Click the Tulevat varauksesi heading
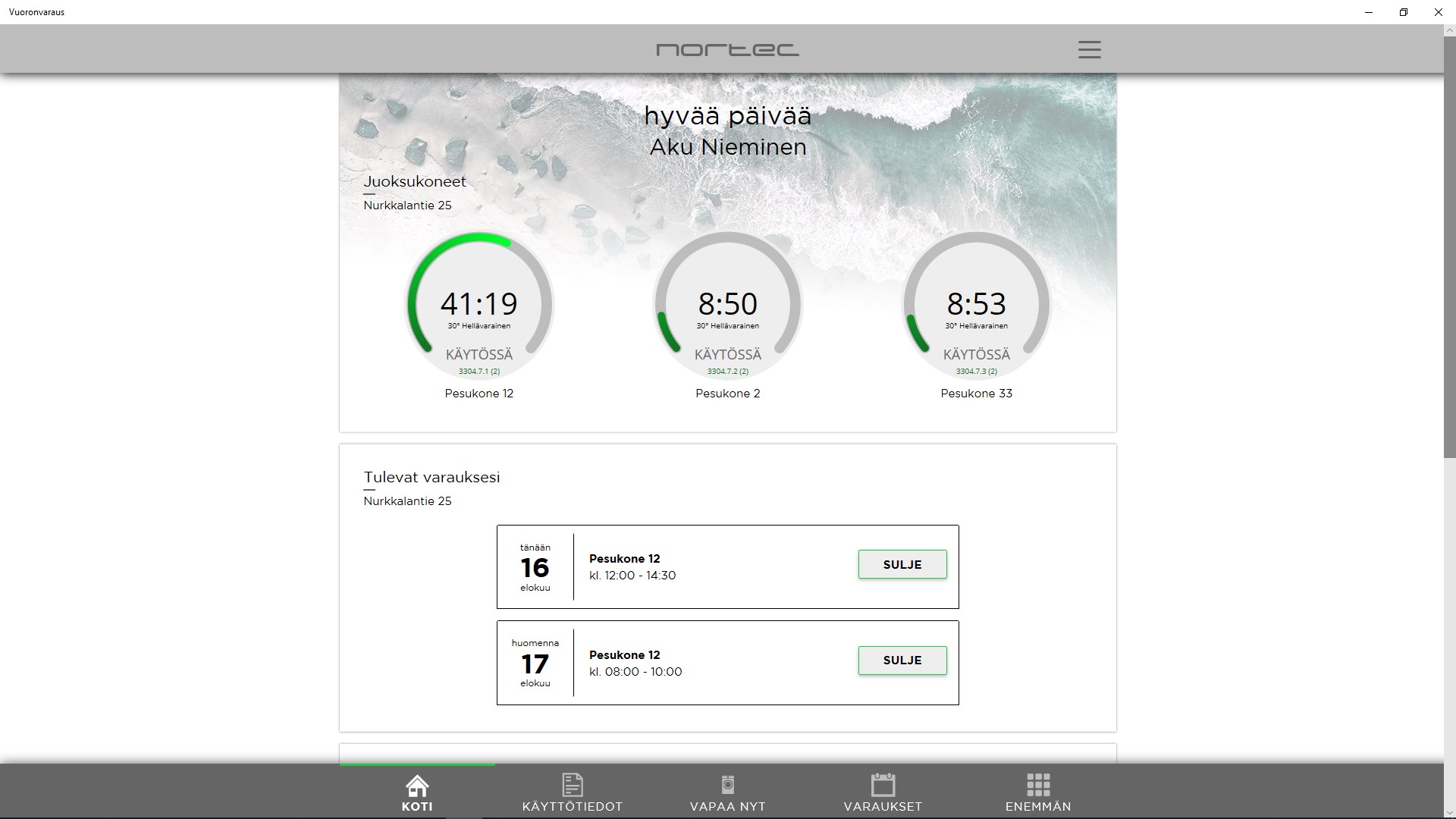Image resolution: width=1456 pixels, height=819 pixels. pyautogui.click(x=431, y=477)
